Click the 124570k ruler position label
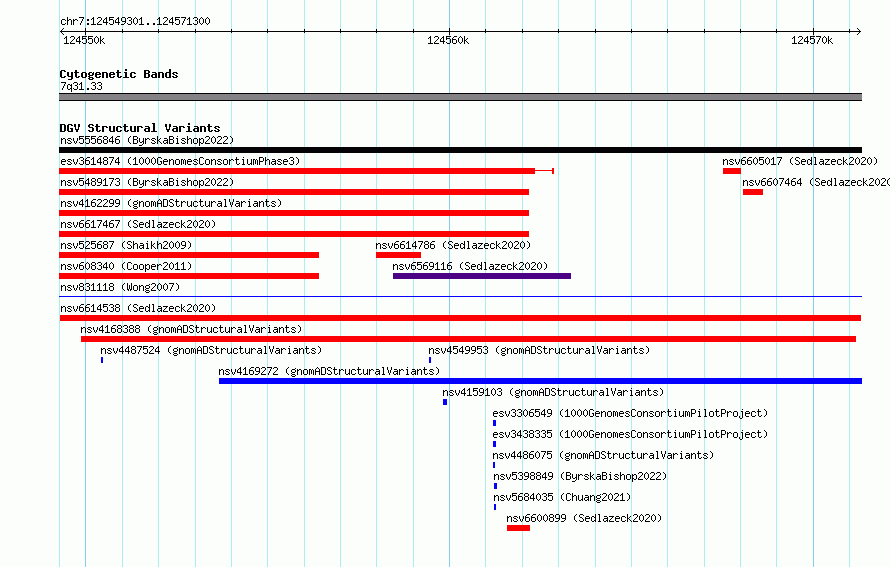 point(812,40)
